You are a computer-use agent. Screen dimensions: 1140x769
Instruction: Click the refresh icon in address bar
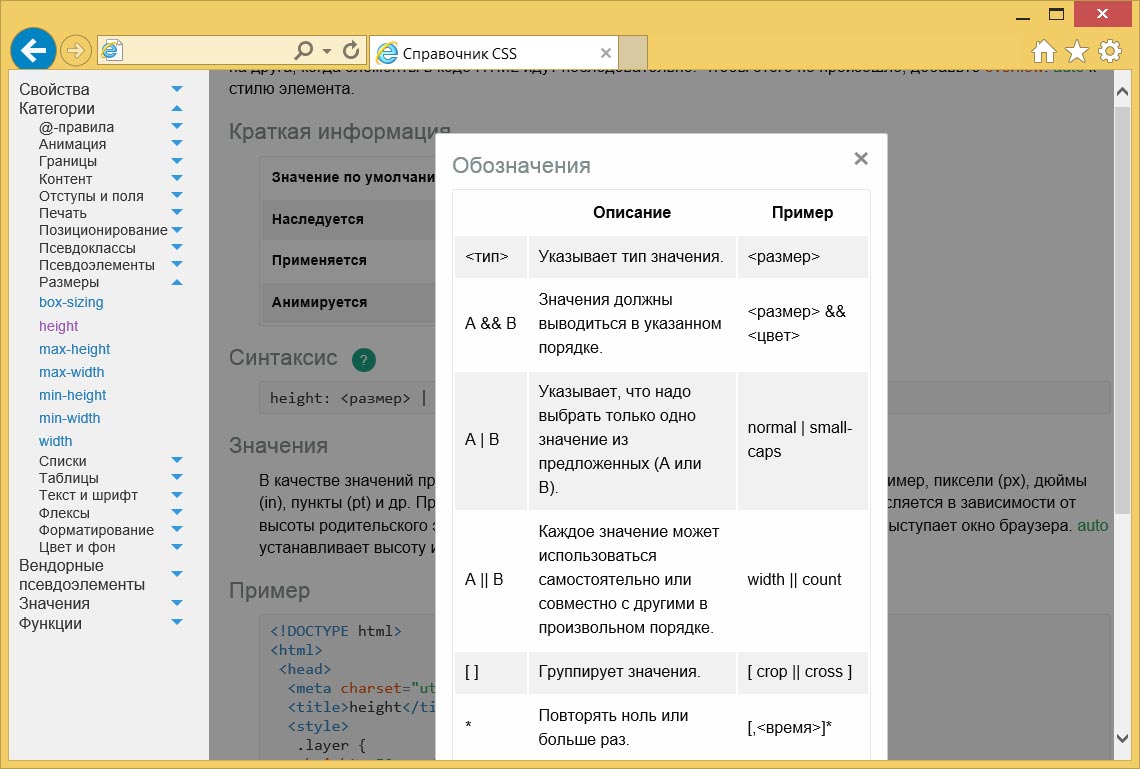pyautogui.click(x=351, y=50)
